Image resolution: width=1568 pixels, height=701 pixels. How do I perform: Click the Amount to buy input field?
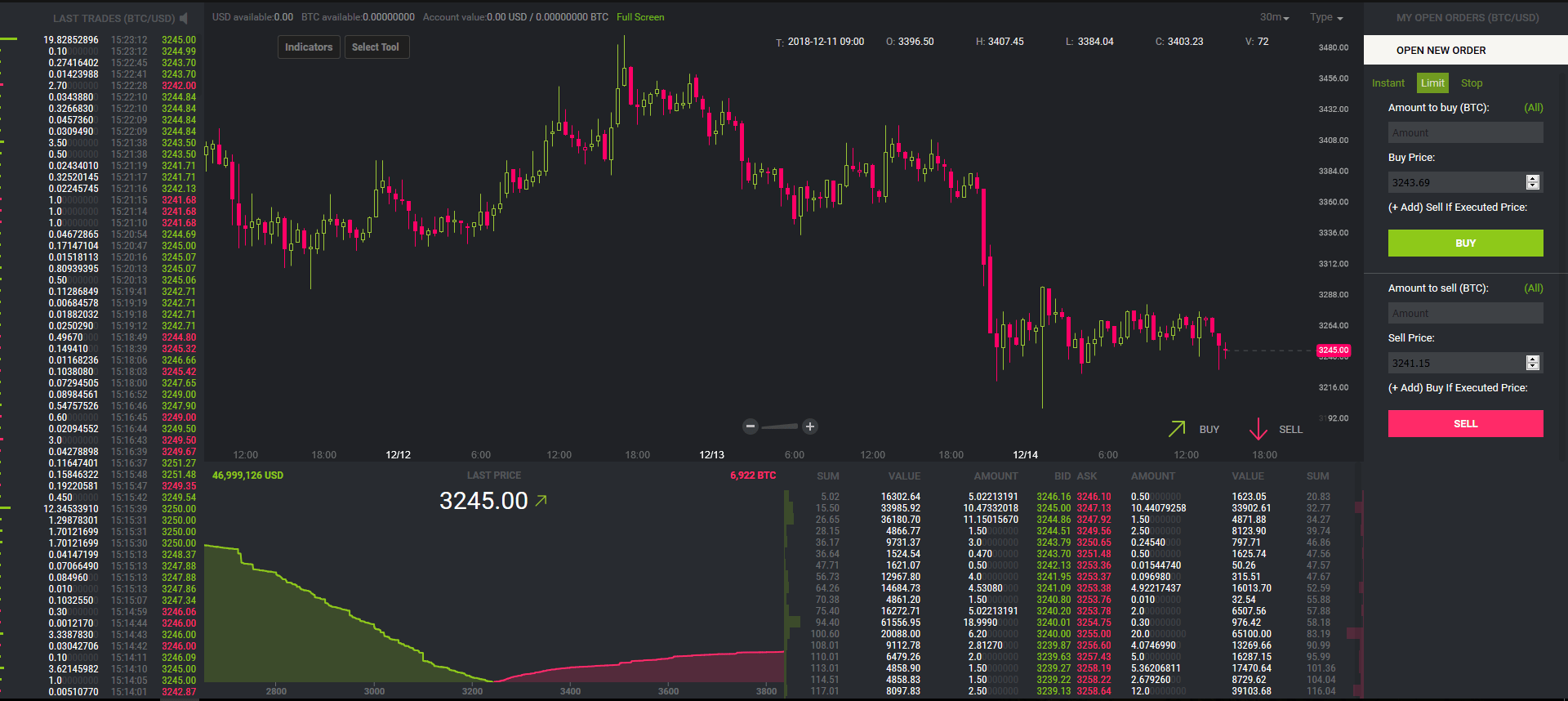(x=1465, y=132)
